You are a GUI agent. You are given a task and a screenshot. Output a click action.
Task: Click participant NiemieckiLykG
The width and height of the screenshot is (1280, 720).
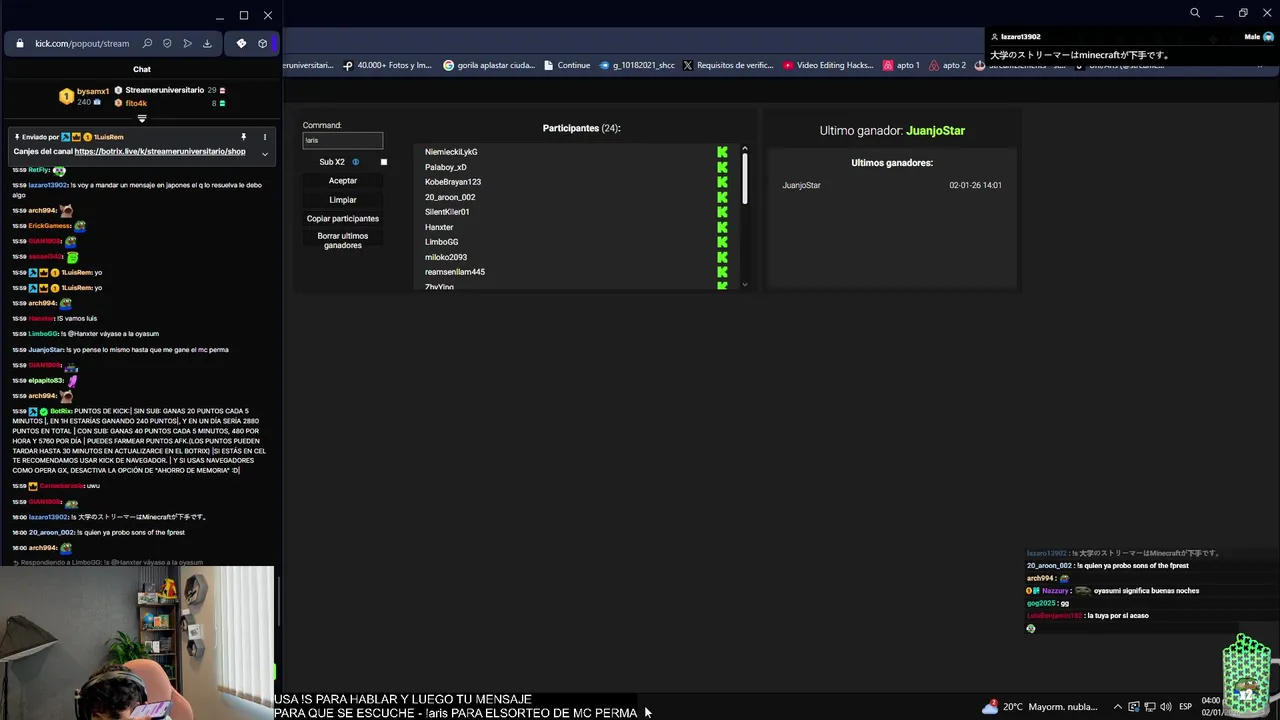coord(451,152)
